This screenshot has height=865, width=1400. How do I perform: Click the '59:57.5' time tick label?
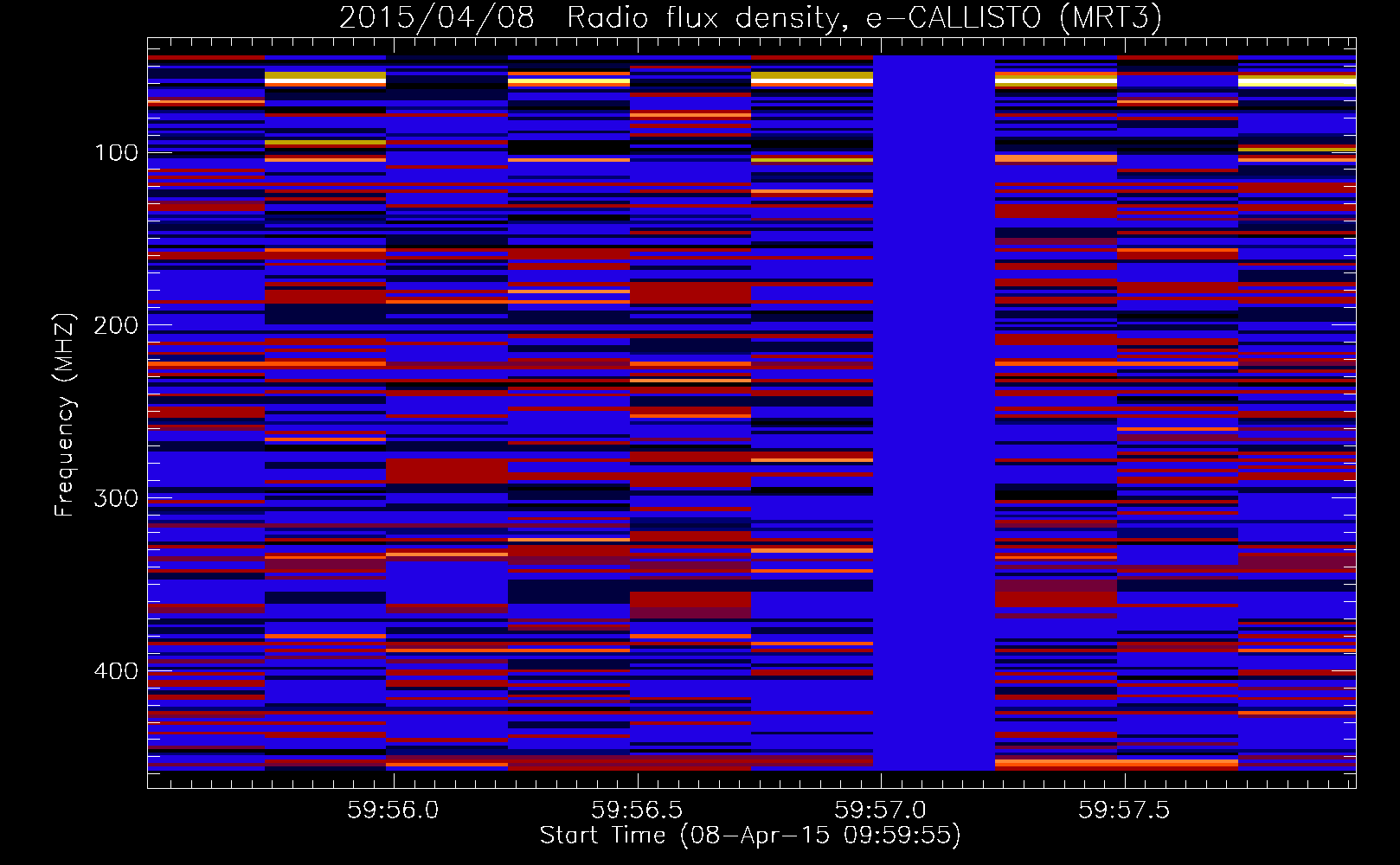(x=1124, y=810)
